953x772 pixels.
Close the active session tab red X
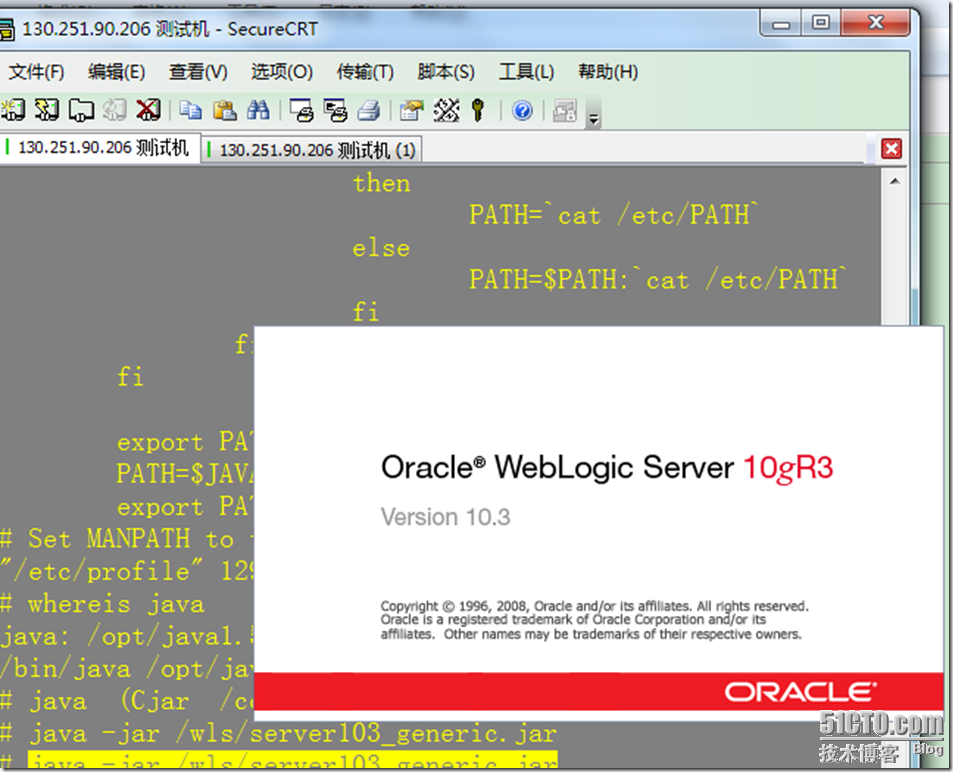(x=891, y=148)
